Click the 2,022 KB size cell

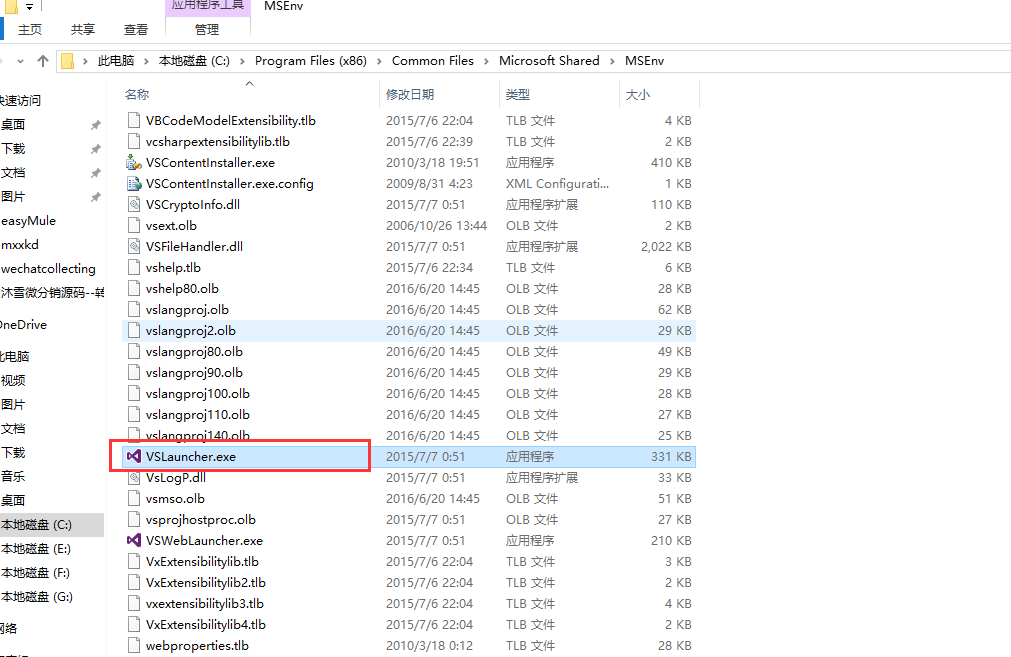coord(666,246)
